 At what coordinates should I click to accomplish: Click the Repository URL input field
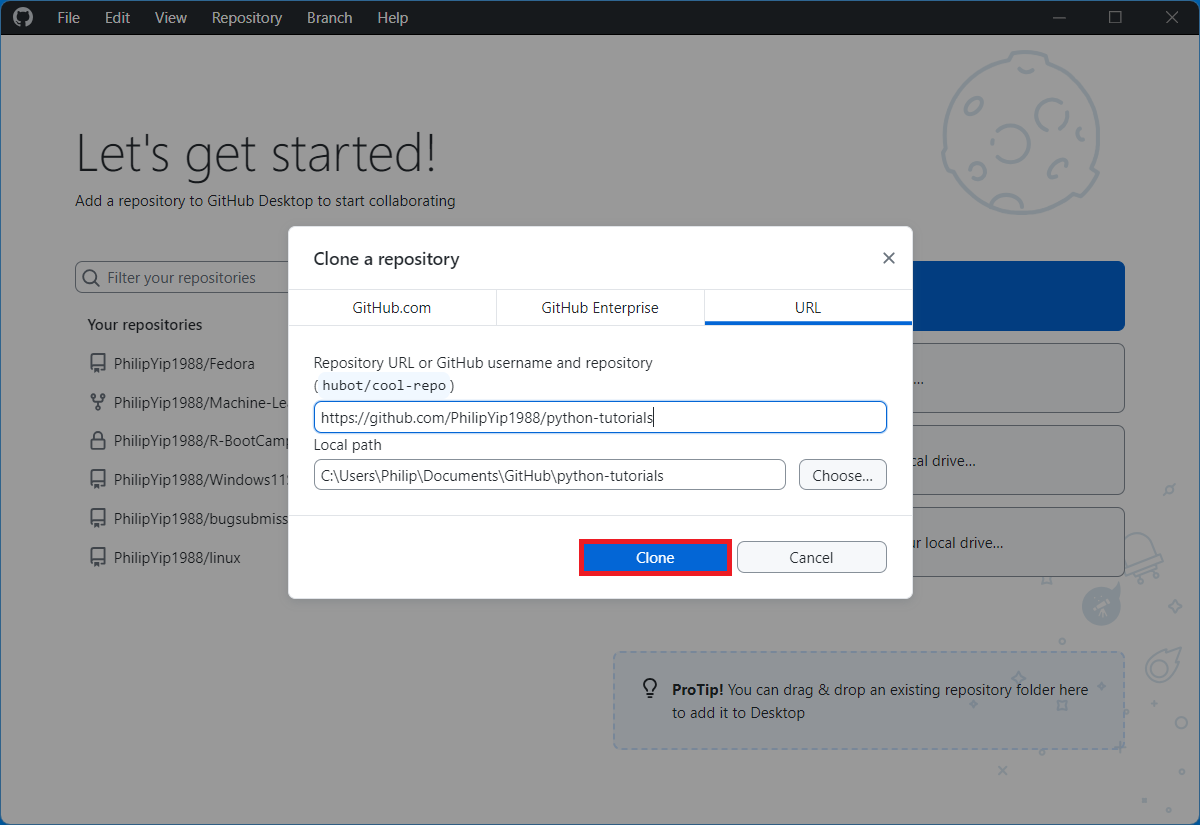(x=600, y=417)
